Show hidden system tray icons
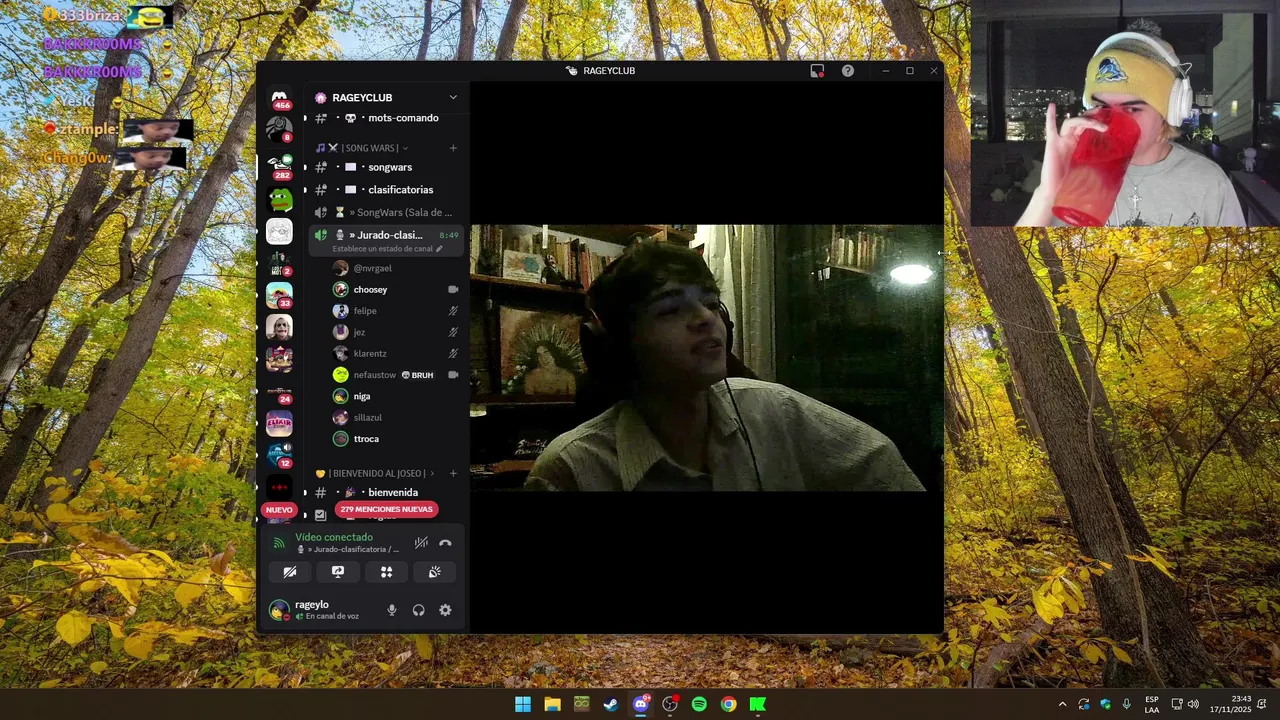 click(x=1062, y=704)
